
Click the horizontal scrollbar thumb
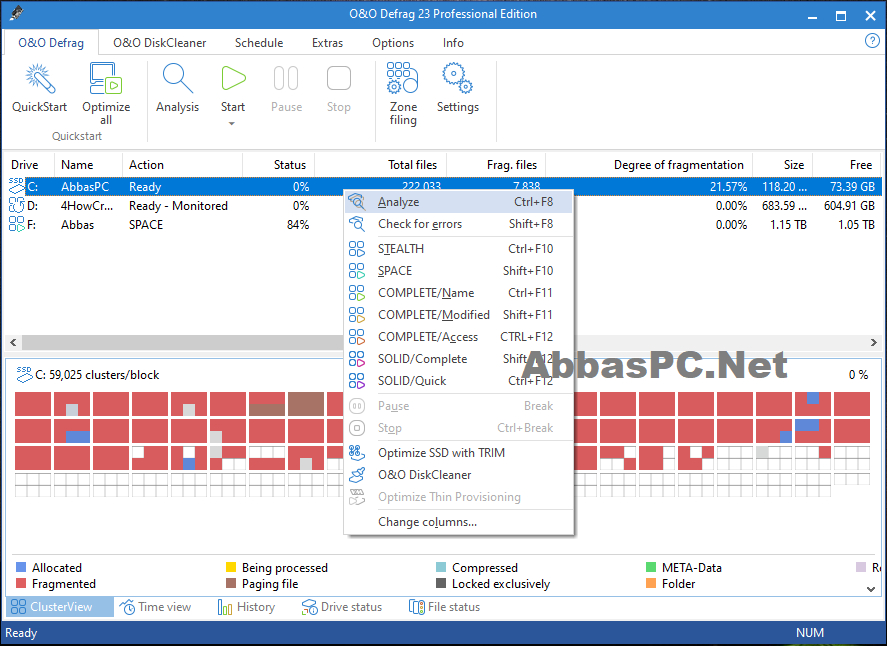[183, 342]
